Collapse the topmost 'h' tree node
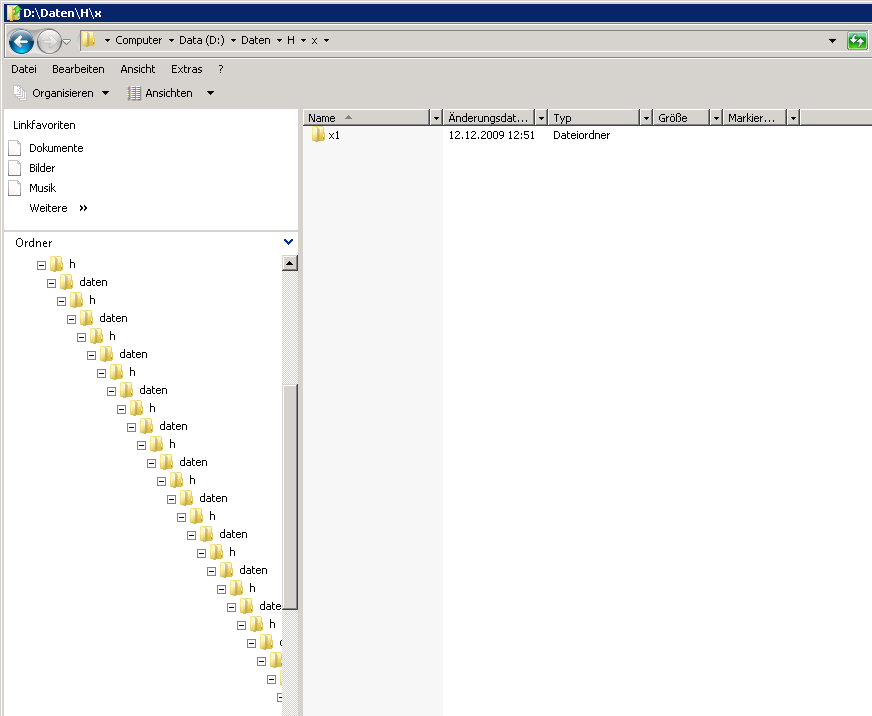This screenshot has height=716, width=872. pos(42,265)
